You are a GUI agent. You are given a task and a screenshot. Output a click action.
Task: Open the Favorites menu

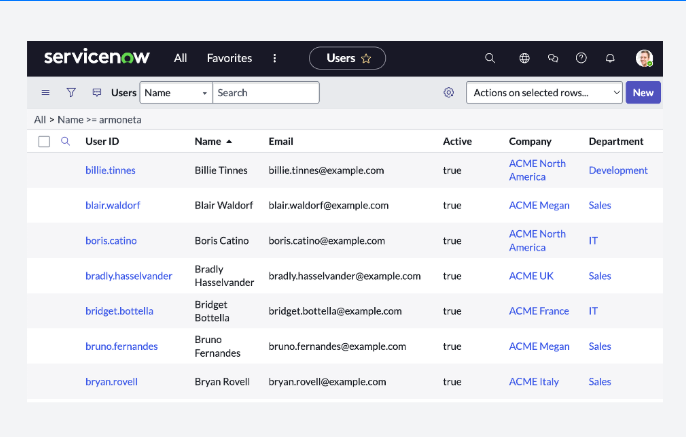(229, 58)
